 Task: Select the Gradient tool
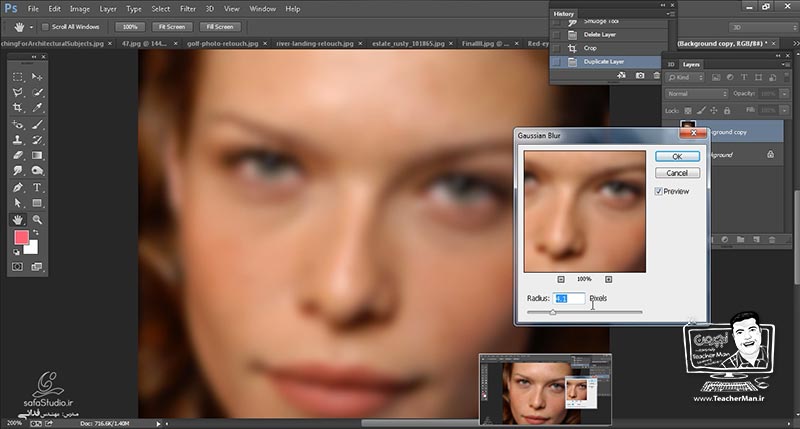point(37,155)
